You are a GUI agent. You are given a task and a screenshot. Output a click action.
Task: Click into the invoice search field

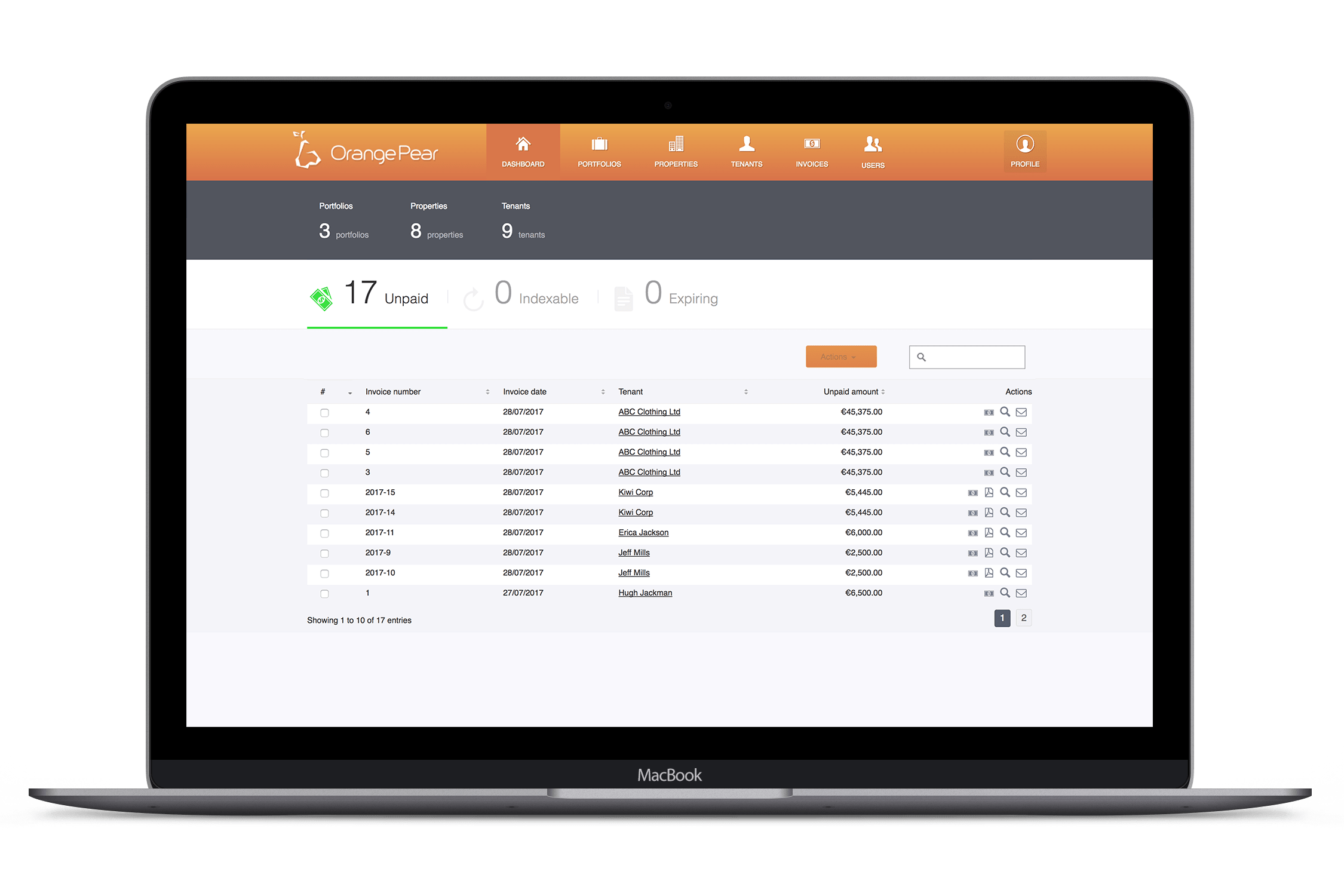[x=967, y=357]
